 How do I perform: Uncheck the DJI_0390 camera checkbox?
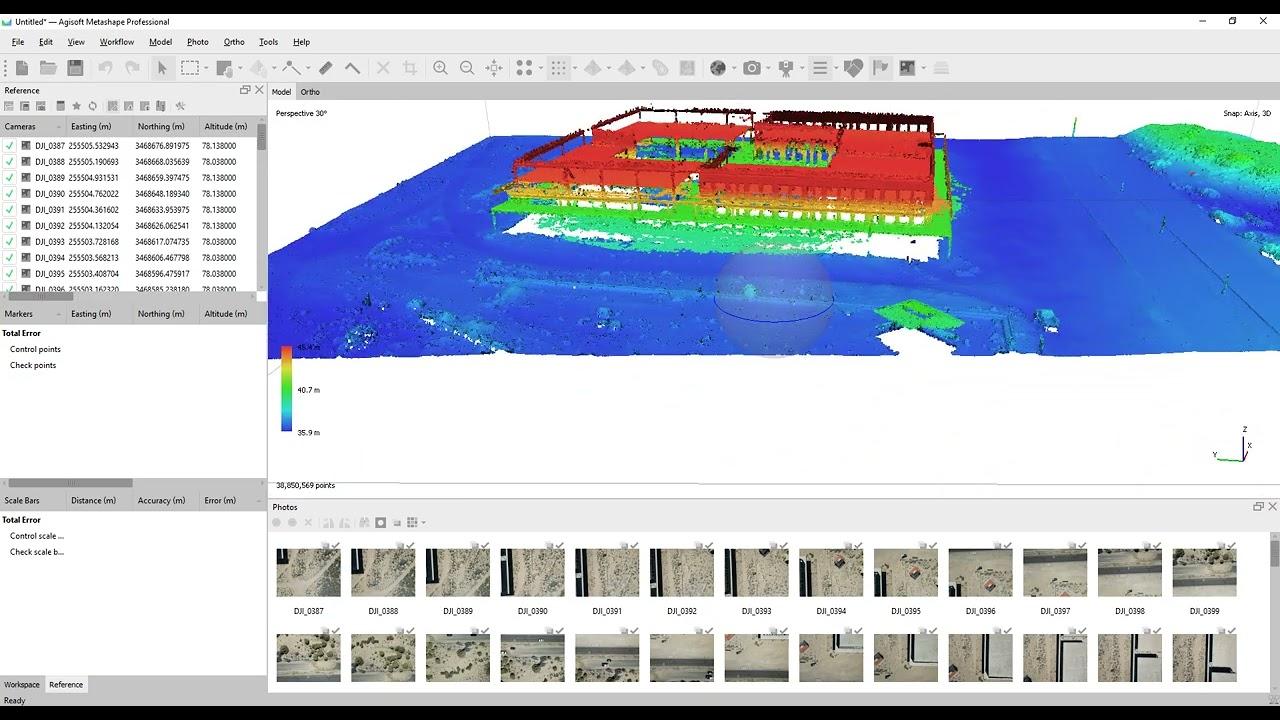click(x=9, y=194)
